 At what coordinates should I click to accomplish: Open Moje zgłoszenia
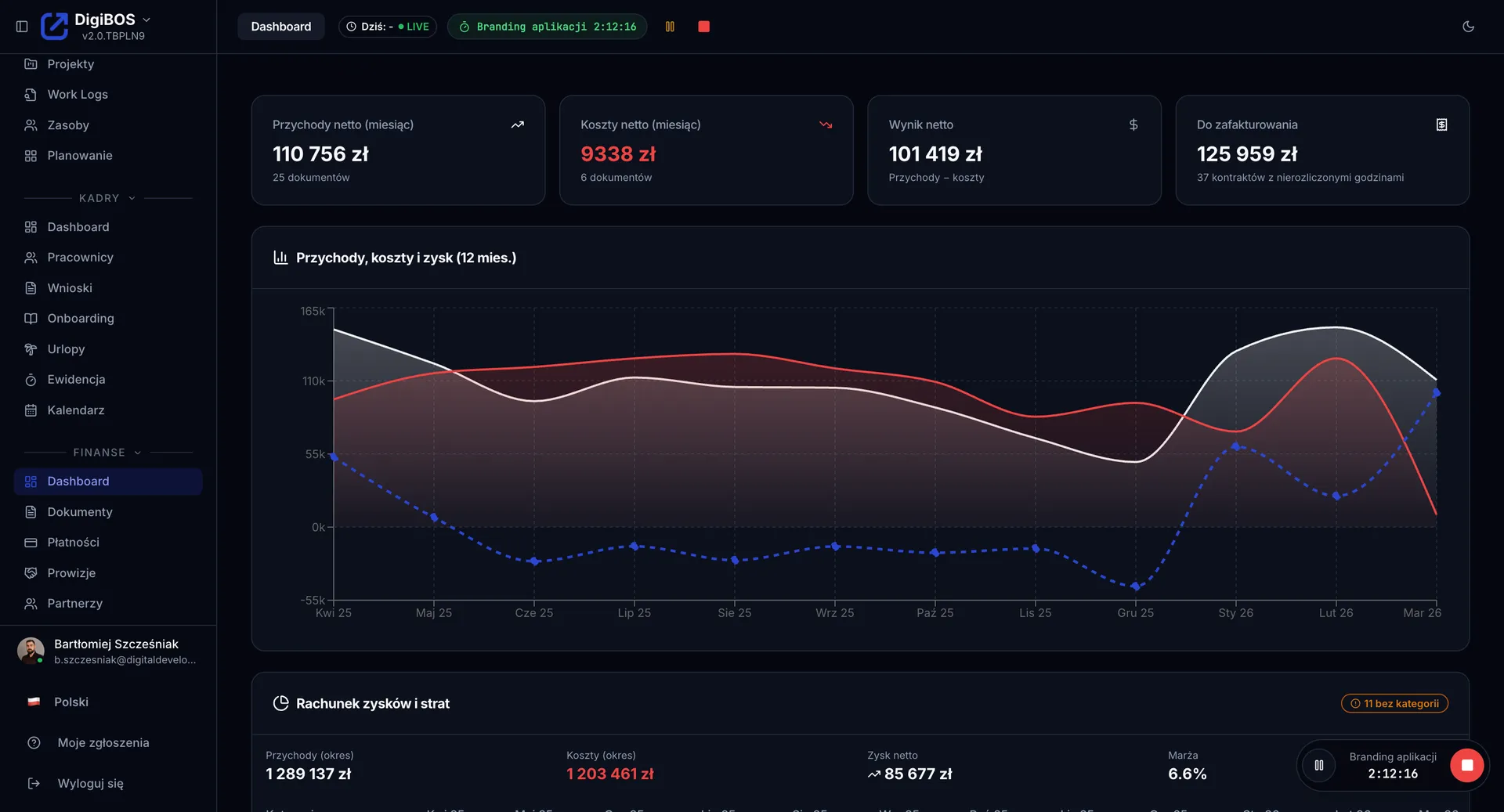click(108, 743)
